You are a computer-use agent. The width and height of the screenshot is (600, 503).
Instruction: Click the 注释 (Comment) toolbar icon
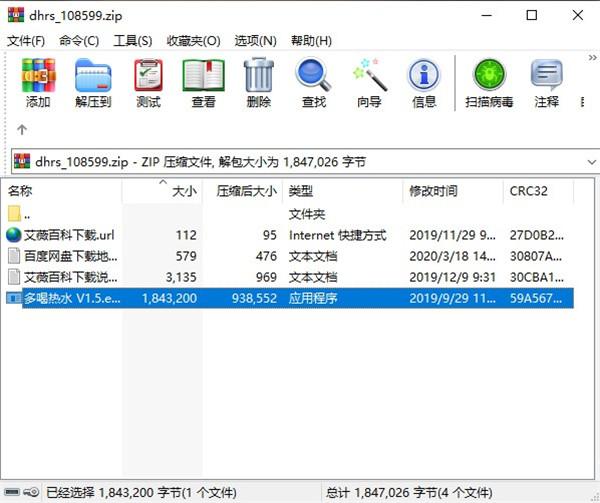click(546, 75)
